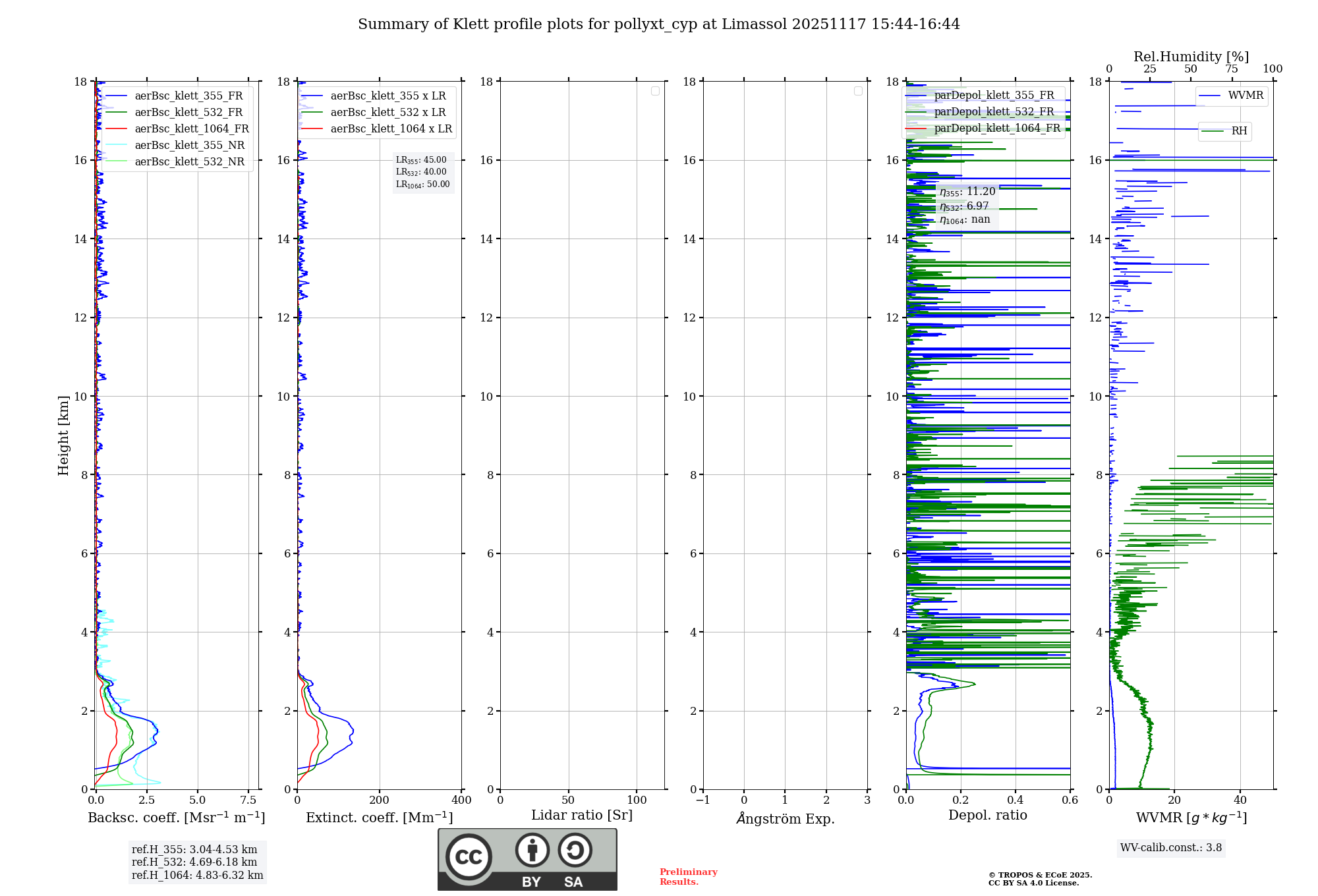The image size is (1318, 896).
Task: Click the aerBsc_klett_532_NR legend entry
Action: click(x=189, y=162)
